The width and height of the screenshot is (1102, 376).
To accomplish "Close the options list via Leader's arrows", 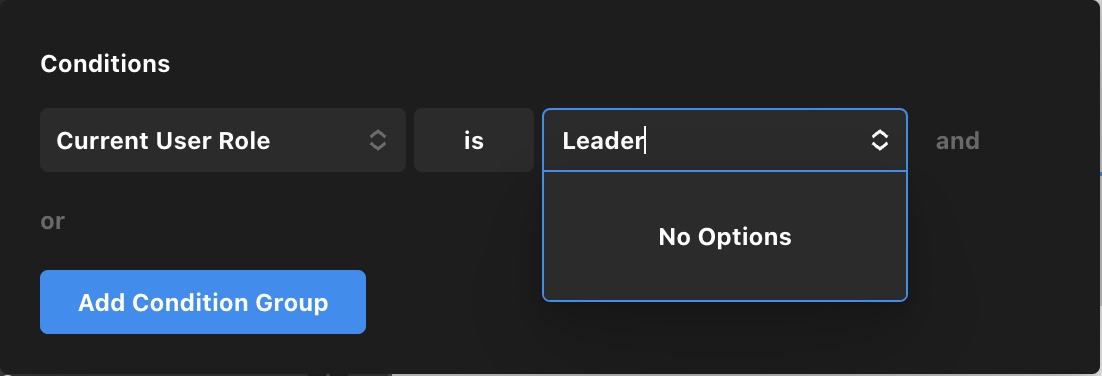I will (879, 140).
